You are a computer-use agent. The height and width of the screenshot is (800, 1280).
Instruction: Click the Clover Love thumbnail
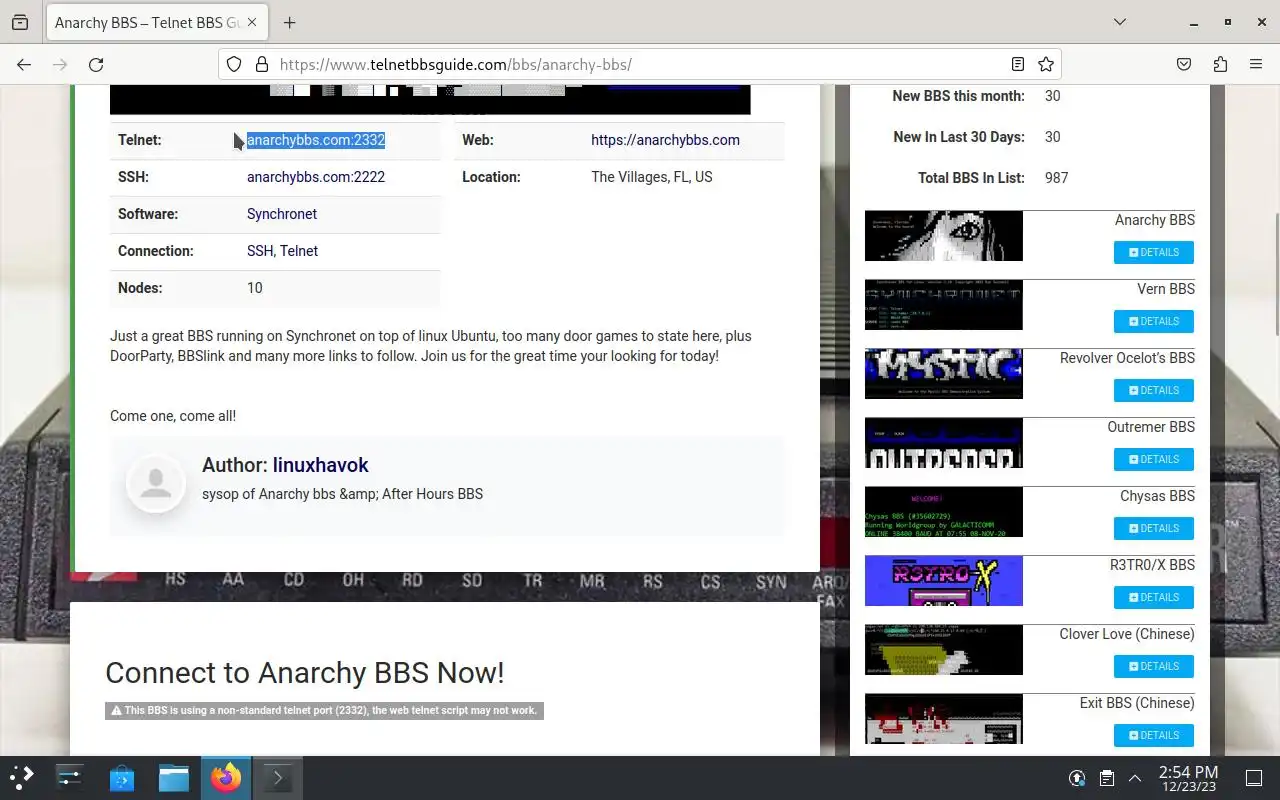click(944, 649)
